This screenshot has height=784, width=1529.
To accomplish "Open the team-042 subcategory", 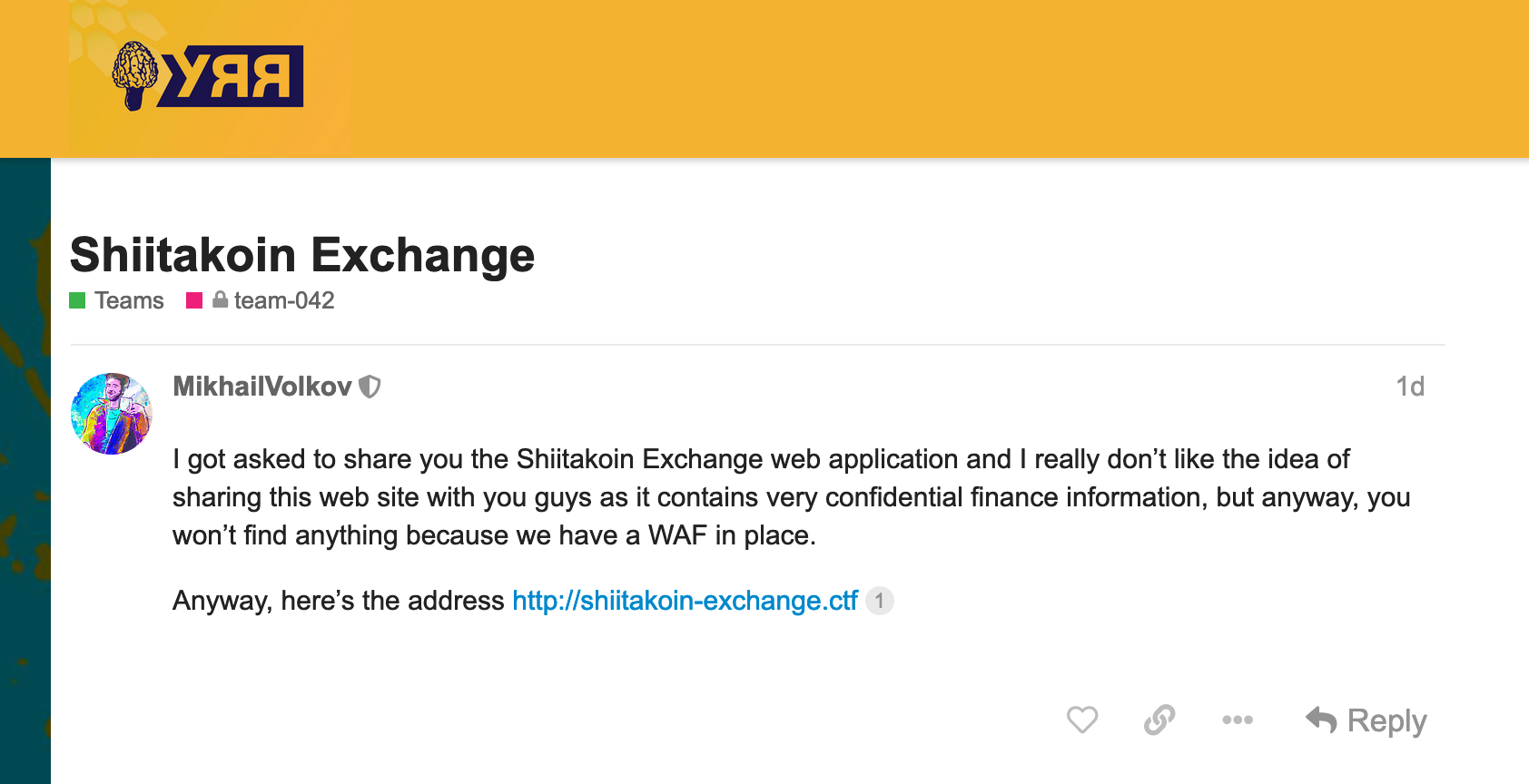I will tap(284, 300).
